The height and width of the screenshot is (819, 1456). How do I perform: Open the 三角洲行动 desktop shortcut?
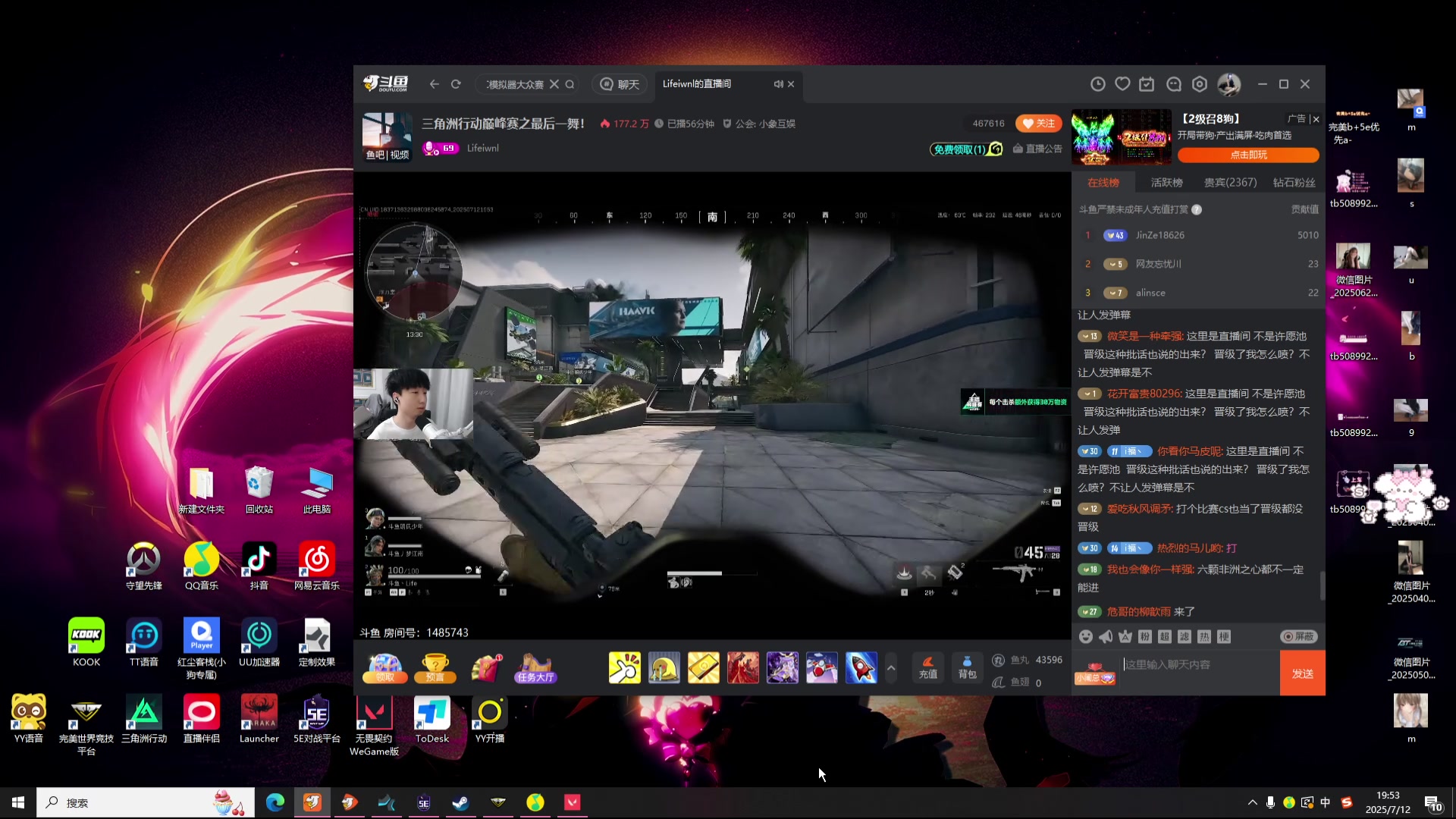tap(144, 720)
